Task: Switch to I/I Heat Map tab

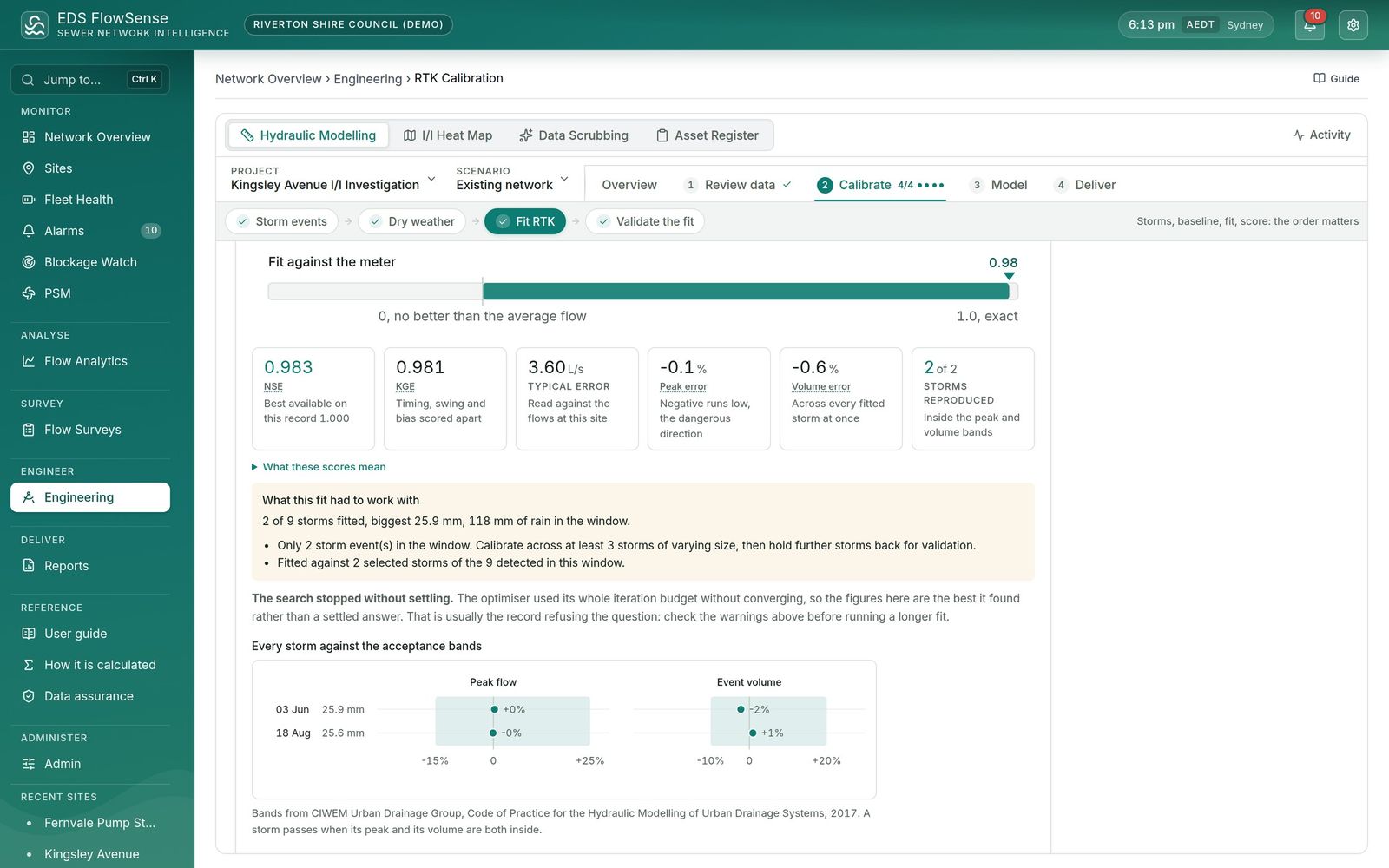Action: [448, 135]
